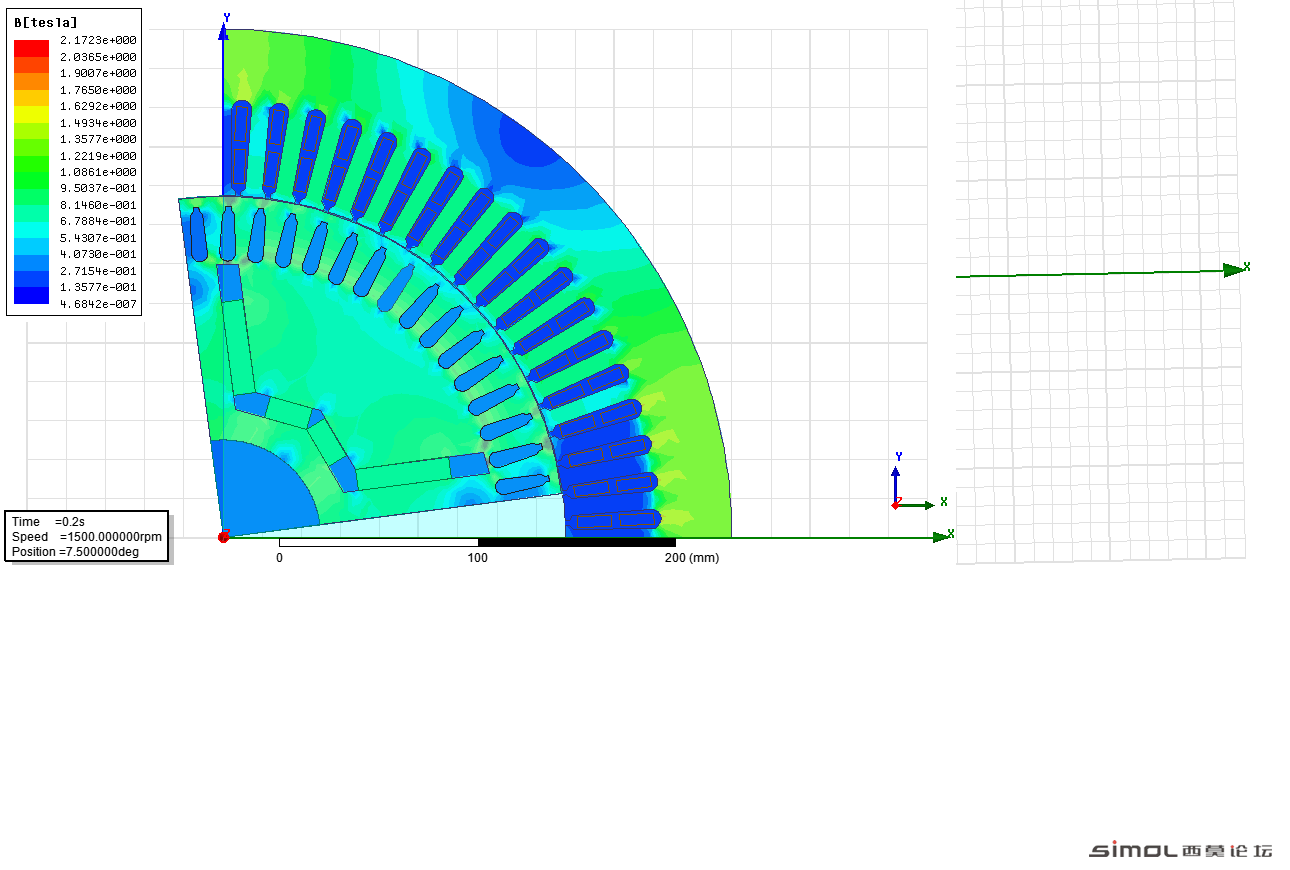Select legend value 2.1723e+000
The width and height of the screenshot is (1290, 870).
point(98,40)
